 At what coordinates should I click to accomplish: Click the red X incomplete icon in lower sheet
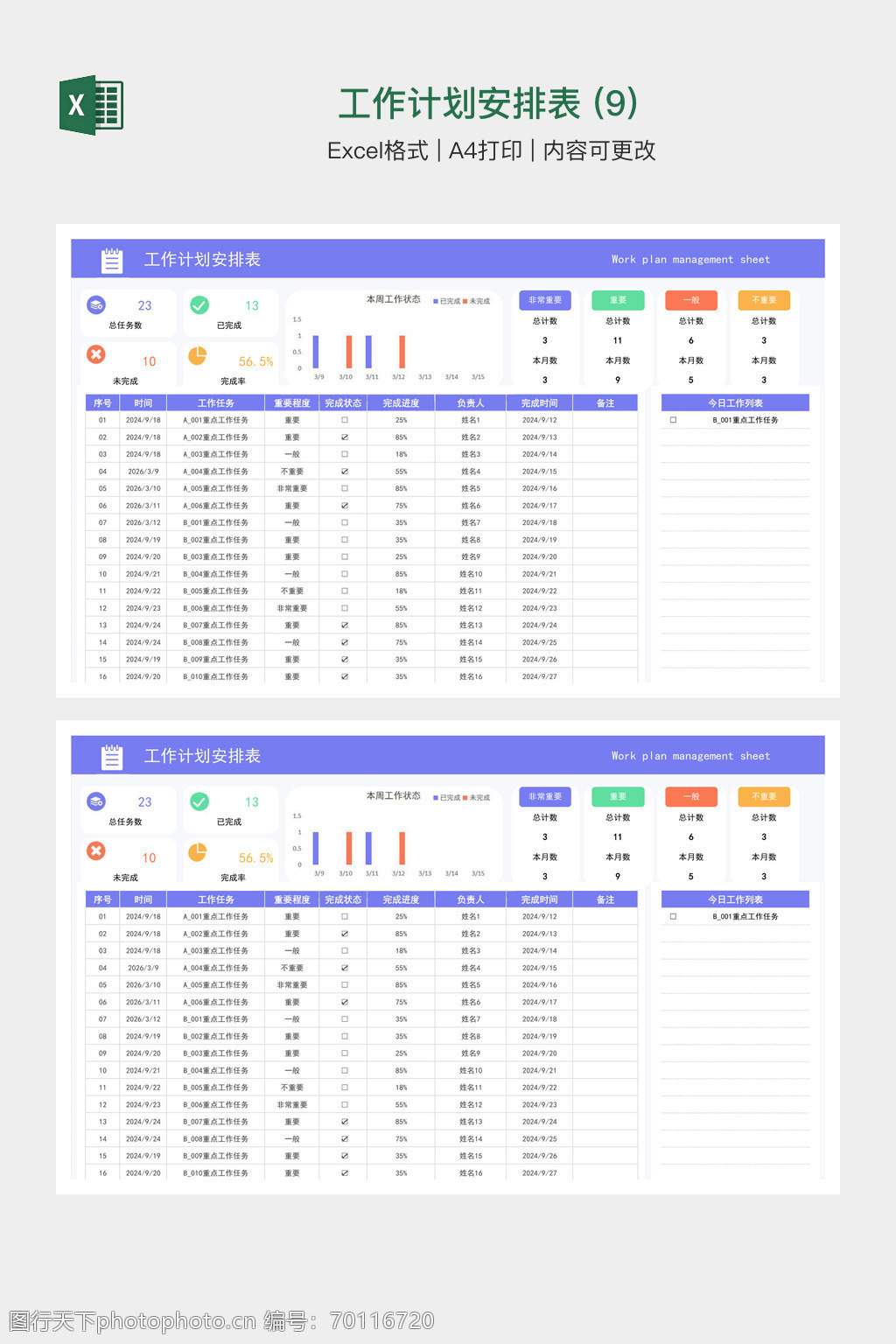pyautogui.click(x=96, y=850)
